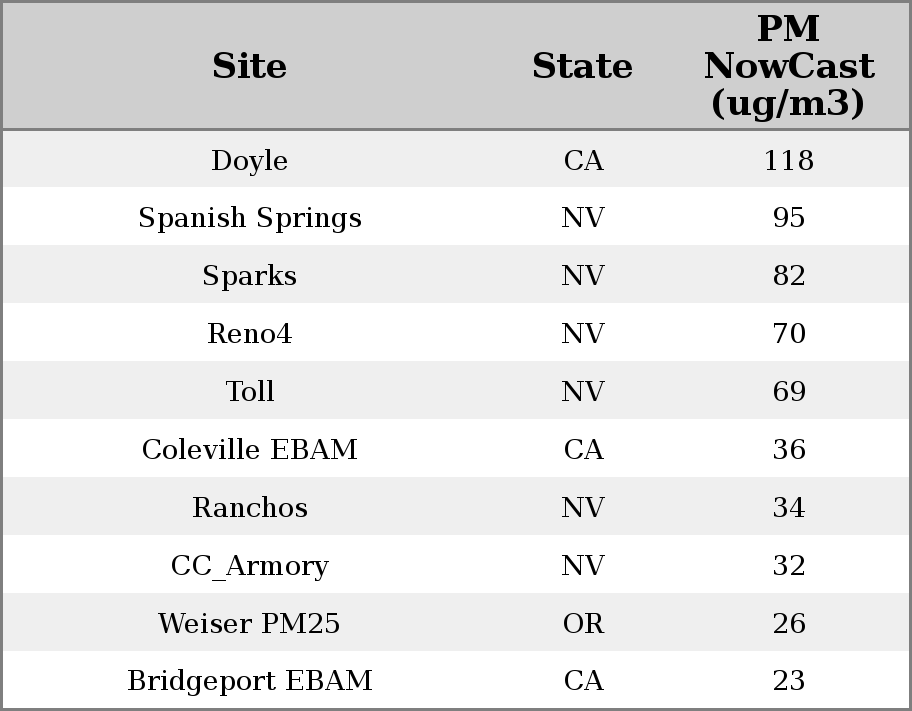Select the Spanish Springs site name
The width and height of the screenshot is (912, 711).
click(x=249, y=218)
